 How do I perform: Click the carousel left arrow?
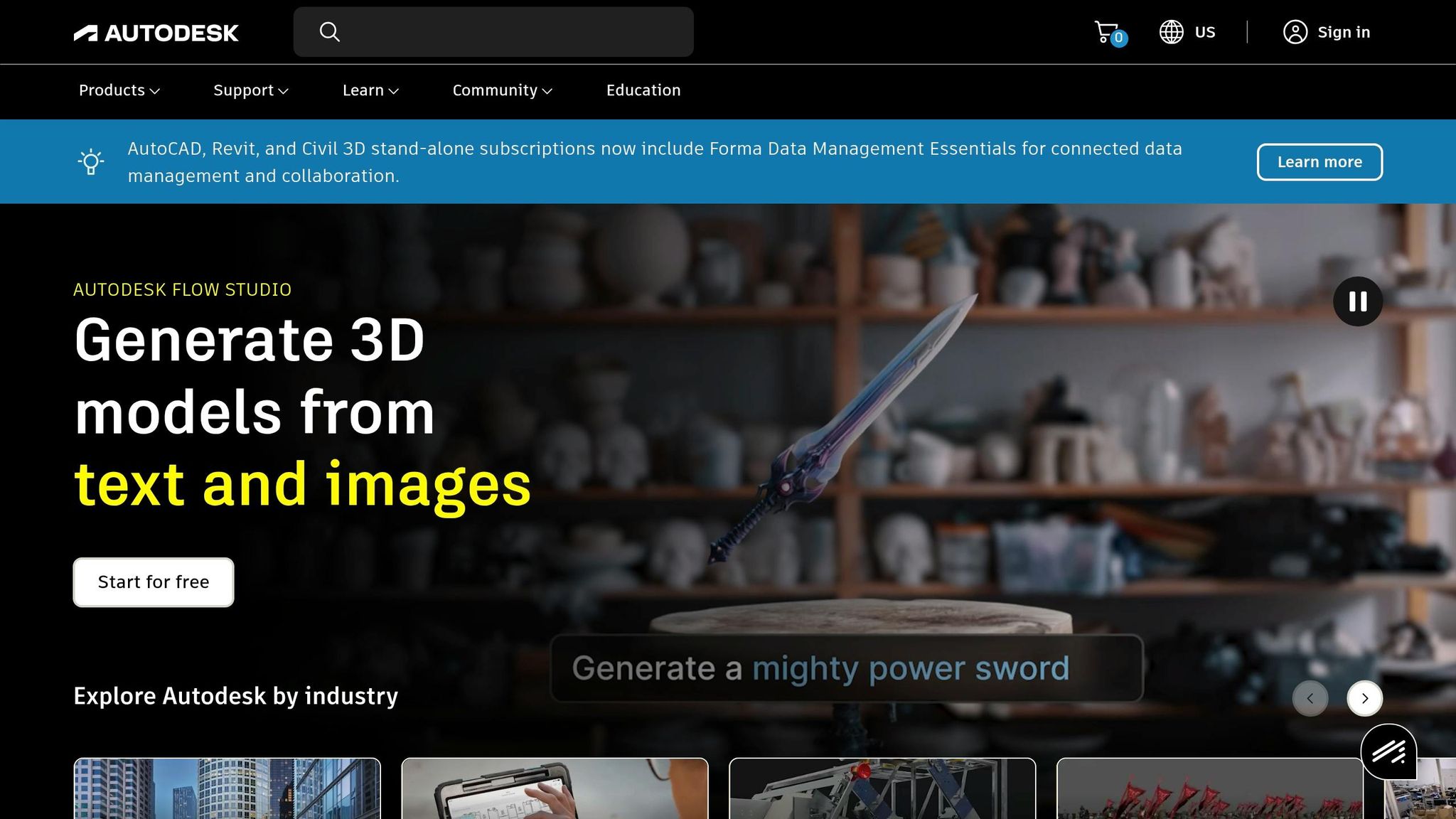1310,698
